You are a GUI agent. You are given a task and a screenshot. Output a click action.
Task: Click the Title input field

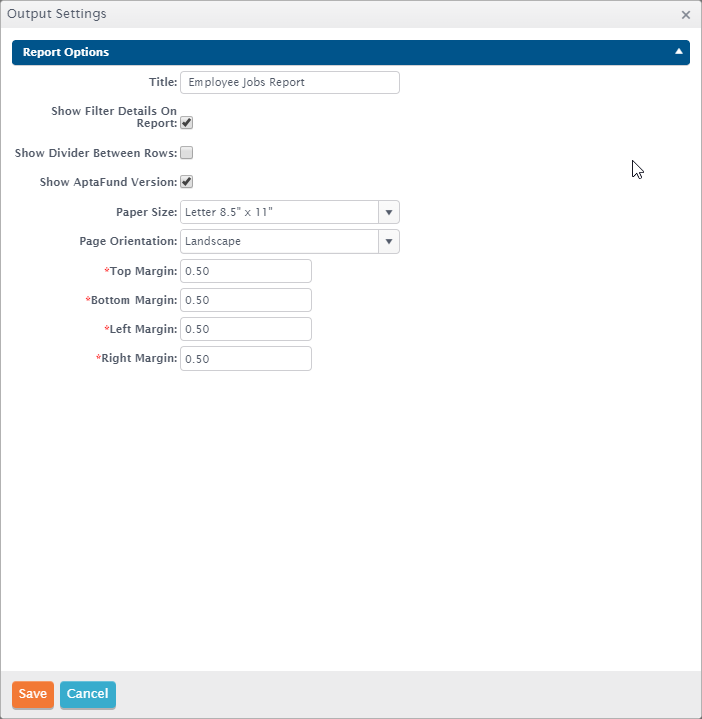point(290,83)
